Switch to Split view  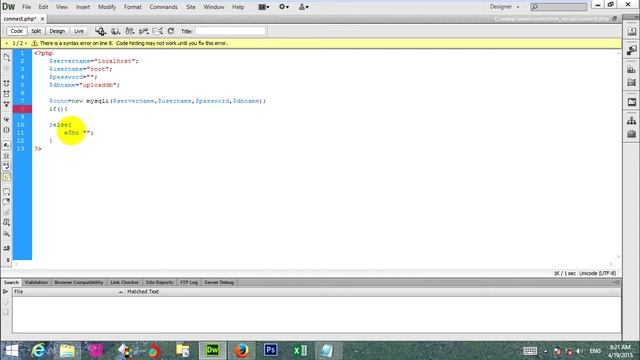tap(36, 31)
